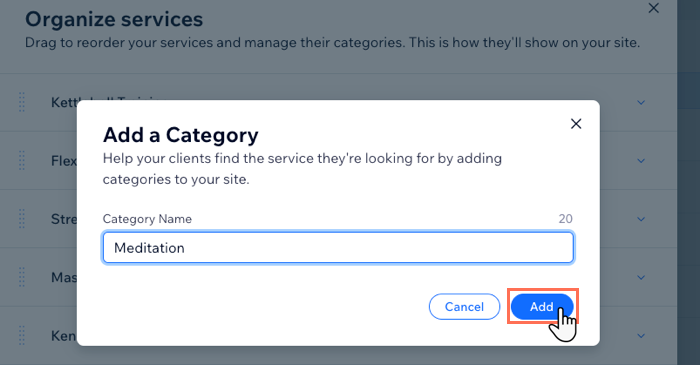This screenshot has width=700, height=365.
Task: Expand the Ken row chevron
Action: 641,336
